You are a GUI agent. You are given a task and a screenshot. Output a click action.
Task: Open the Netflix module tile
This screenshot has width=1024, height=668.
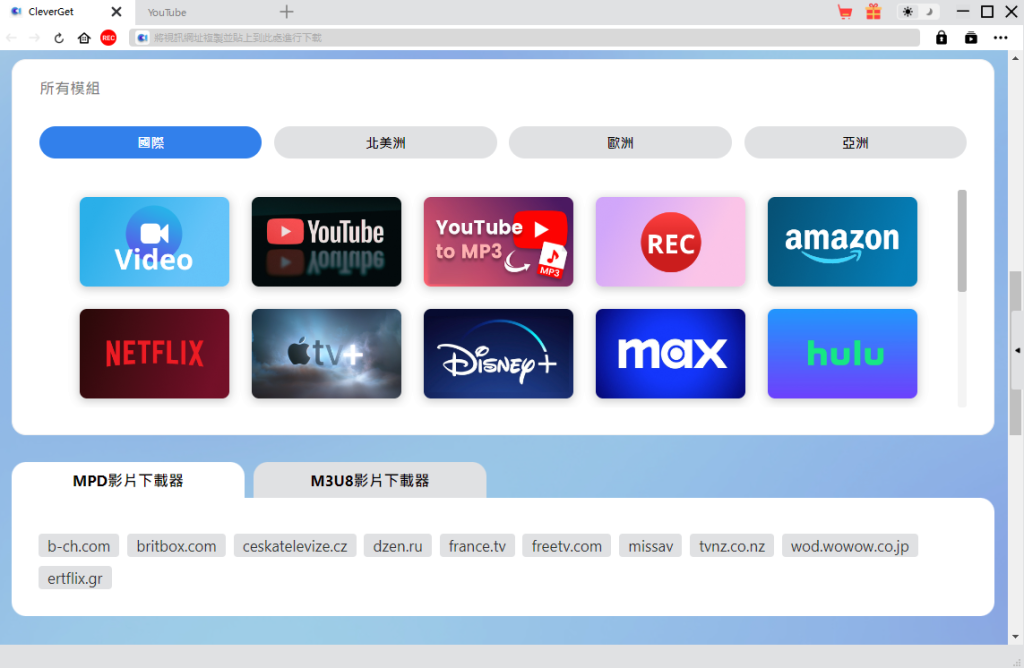(154, 354)
